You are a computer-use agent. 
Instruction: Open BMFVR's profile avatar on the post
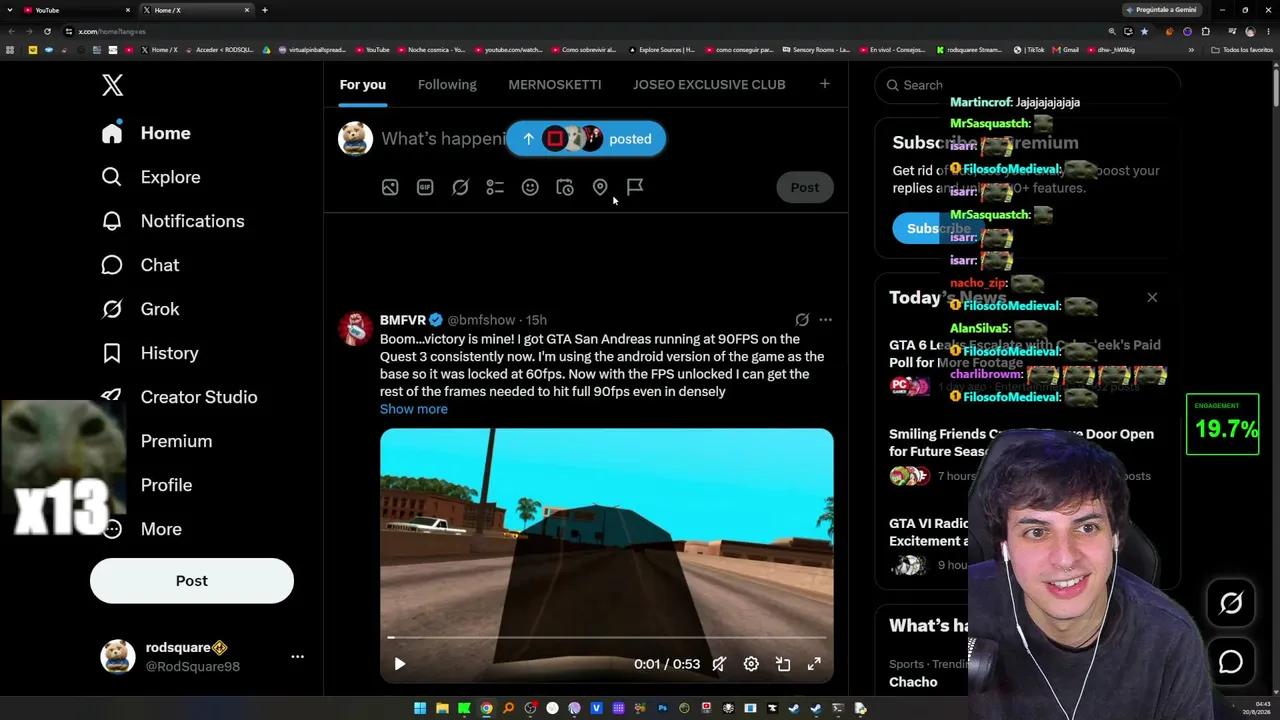(356, 328)
